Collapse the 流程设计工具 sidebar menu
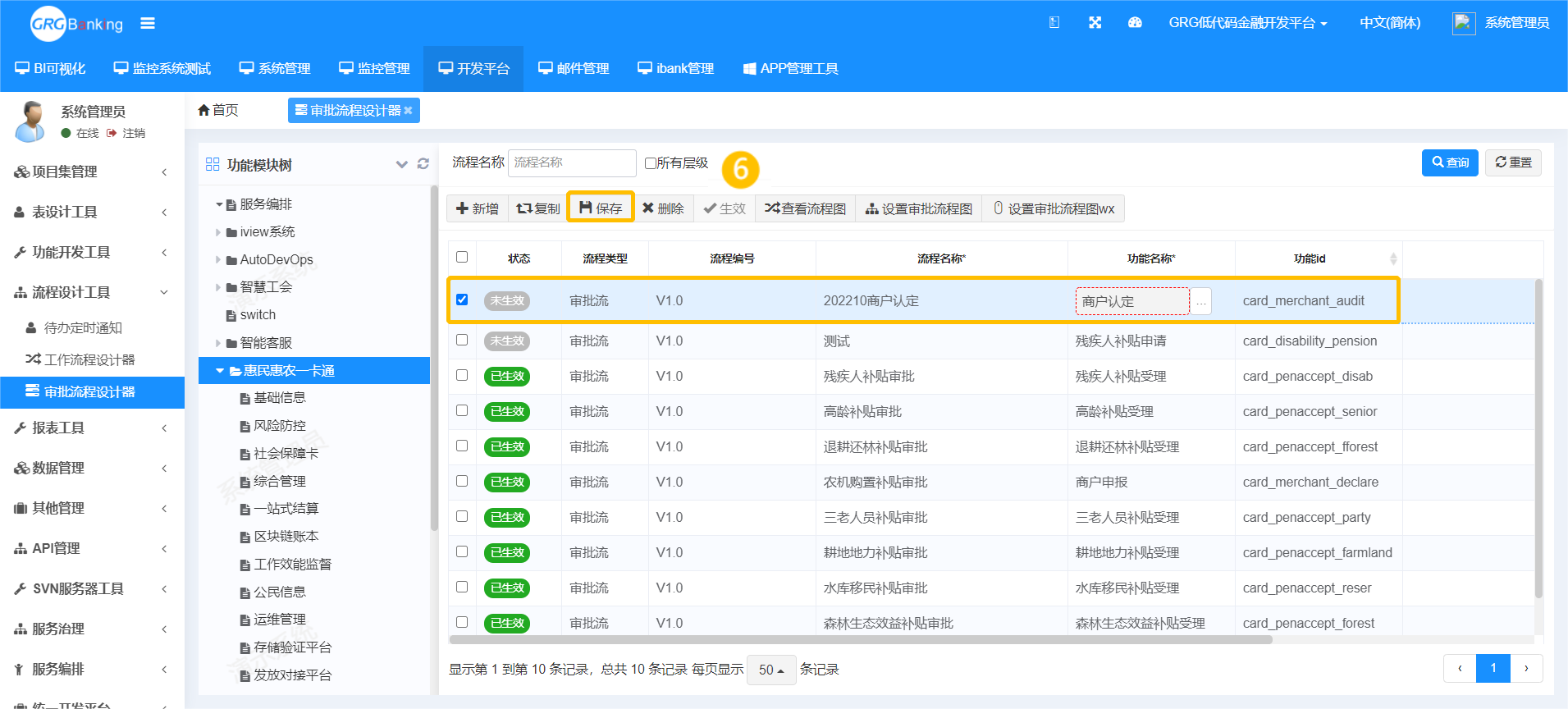Viewport: 1568px width, 709px height. [x=92, y=292]
